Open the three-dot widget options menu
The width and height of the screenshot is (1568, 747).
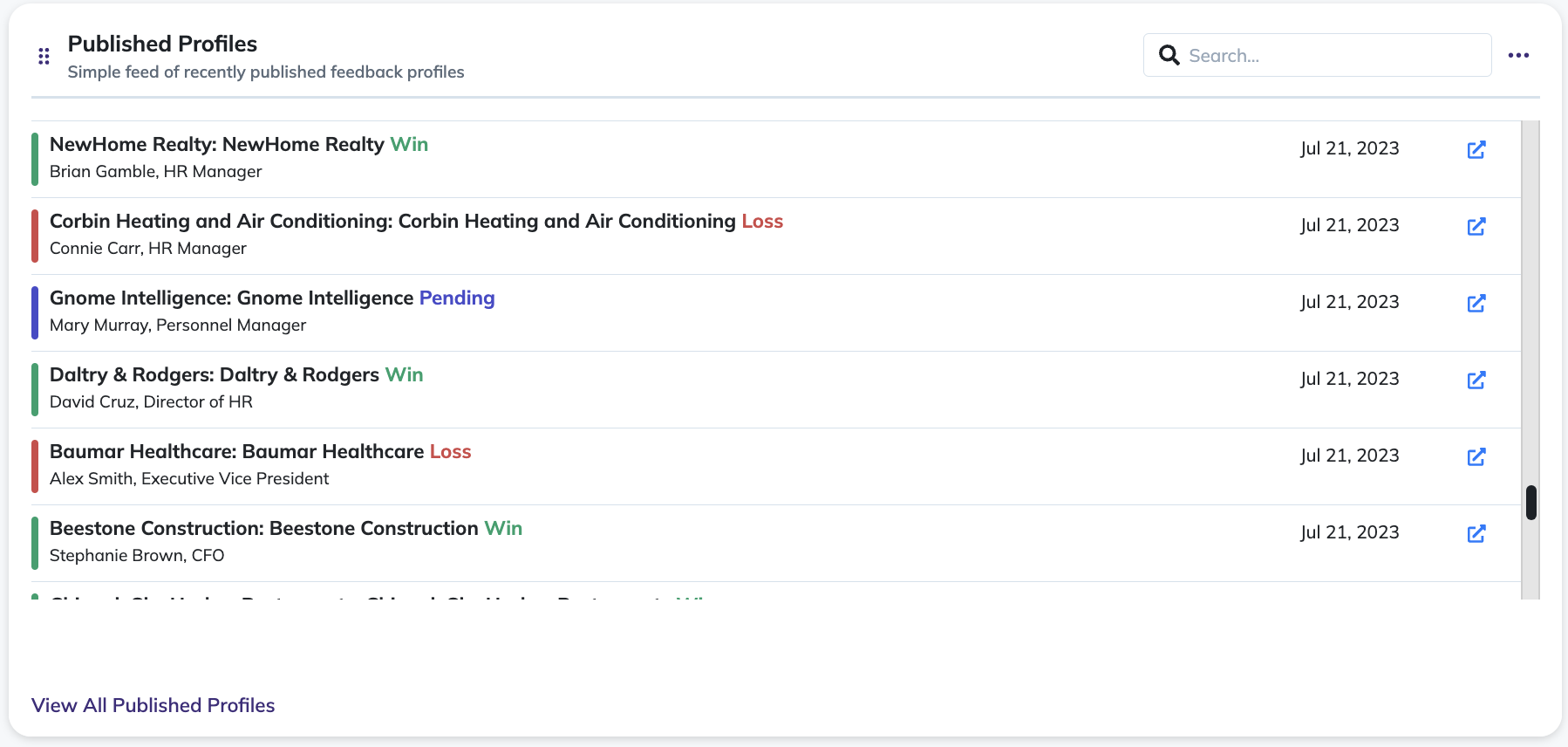pyautogui.click(x=1518, y=55)
